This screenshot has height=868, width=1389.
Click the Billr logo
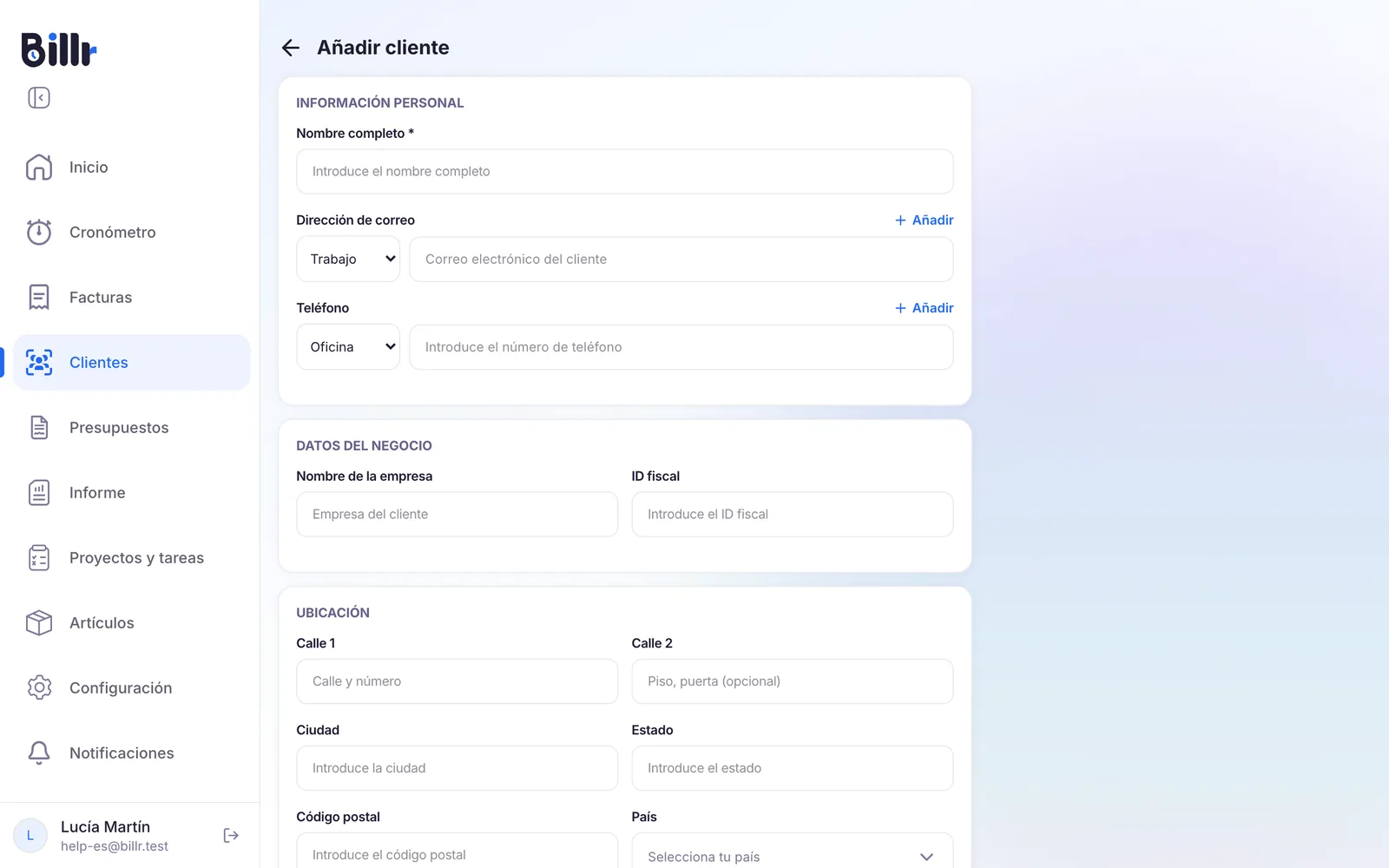tap(59, 49)
